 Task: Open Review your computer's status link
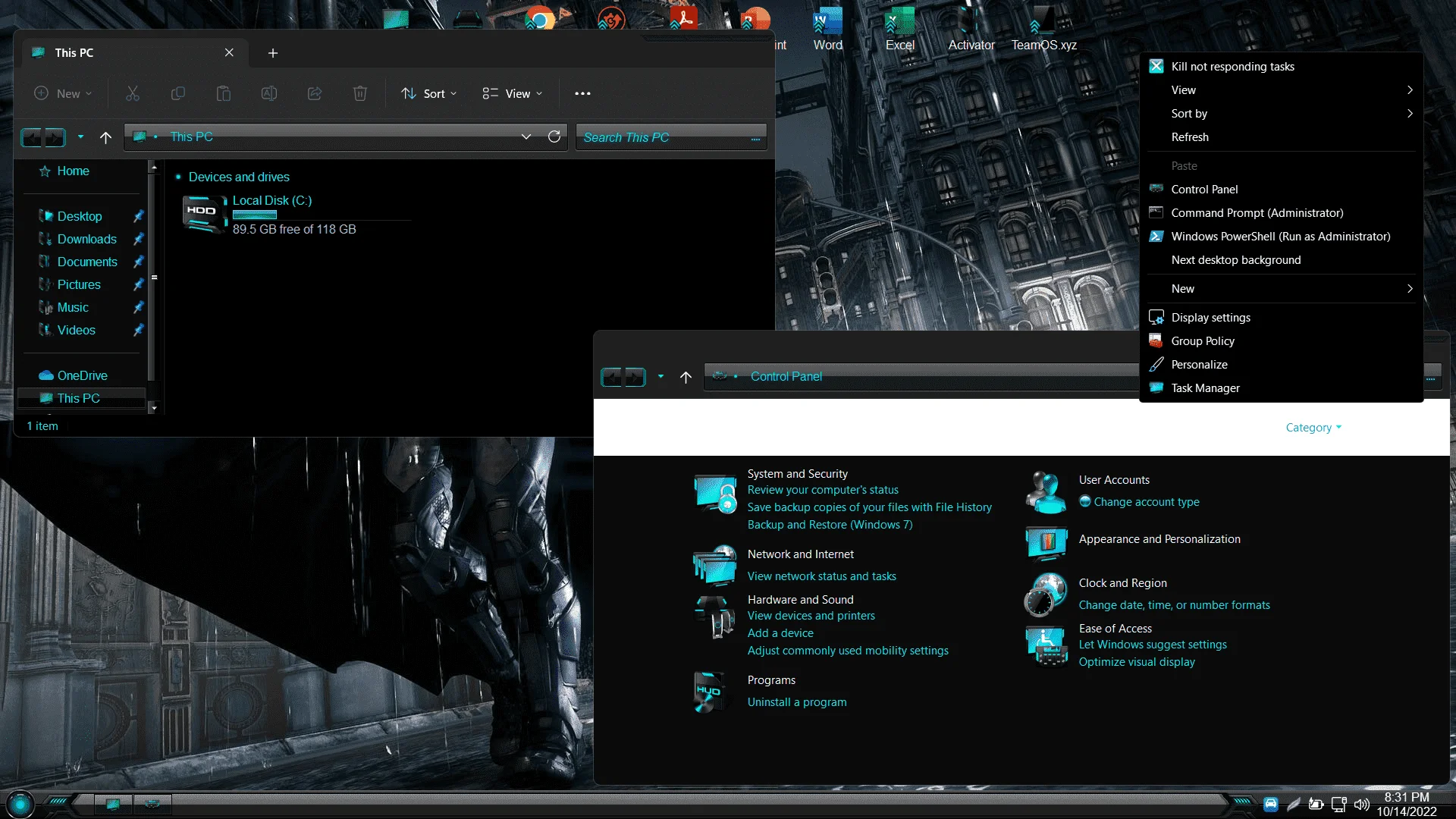(x=823, y=490)
